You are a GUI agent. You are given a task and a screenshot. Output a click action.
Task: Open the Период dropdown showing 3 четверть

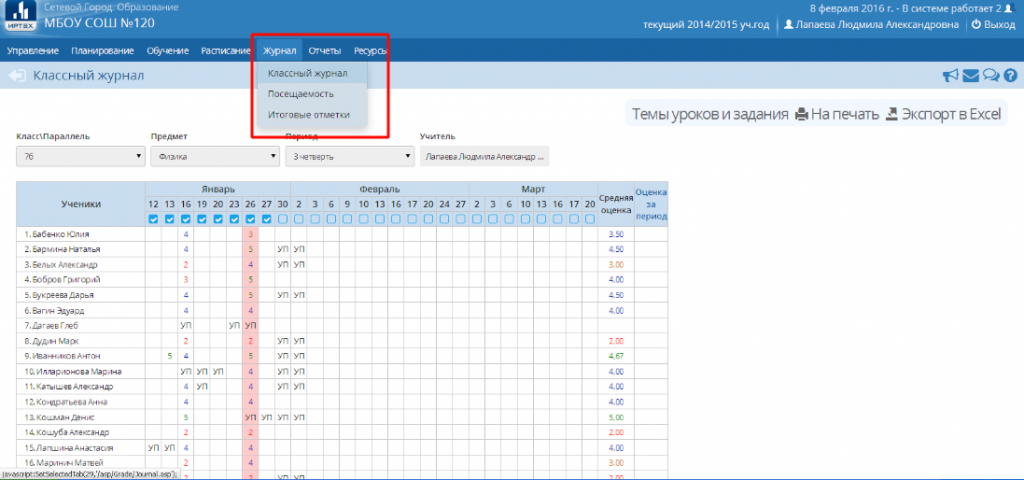tap(348, 156)
